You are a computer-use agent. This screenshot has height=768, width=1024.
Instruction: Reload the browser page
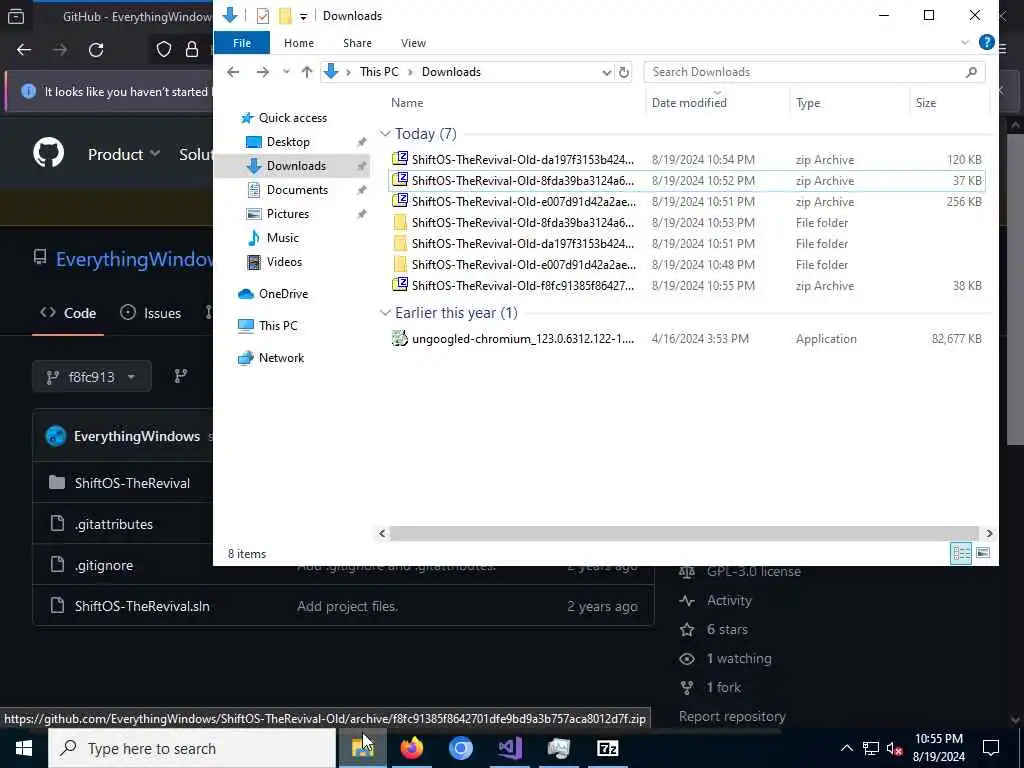(96, 50)
